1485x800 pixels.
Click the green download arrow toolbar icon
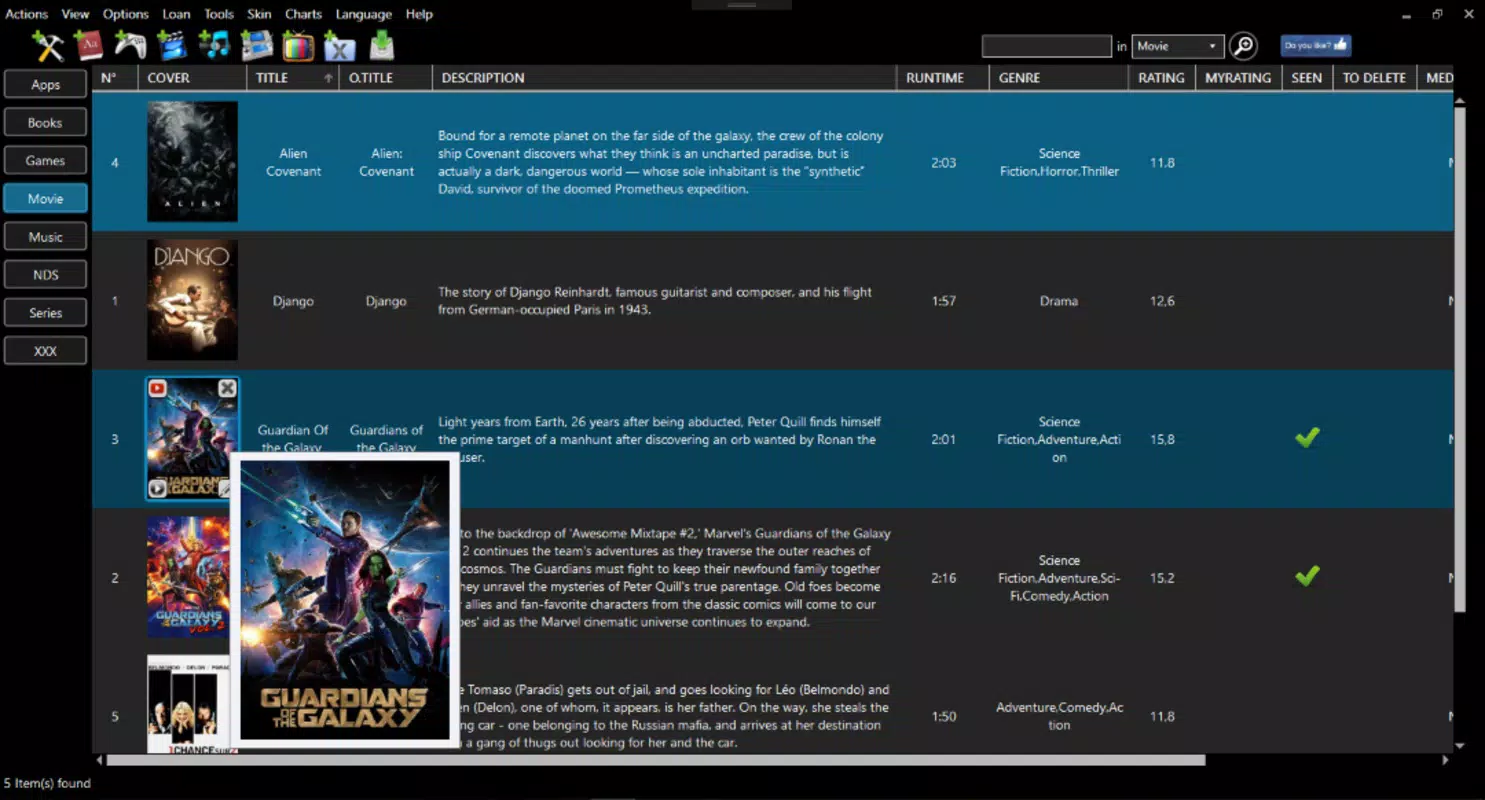382,46
